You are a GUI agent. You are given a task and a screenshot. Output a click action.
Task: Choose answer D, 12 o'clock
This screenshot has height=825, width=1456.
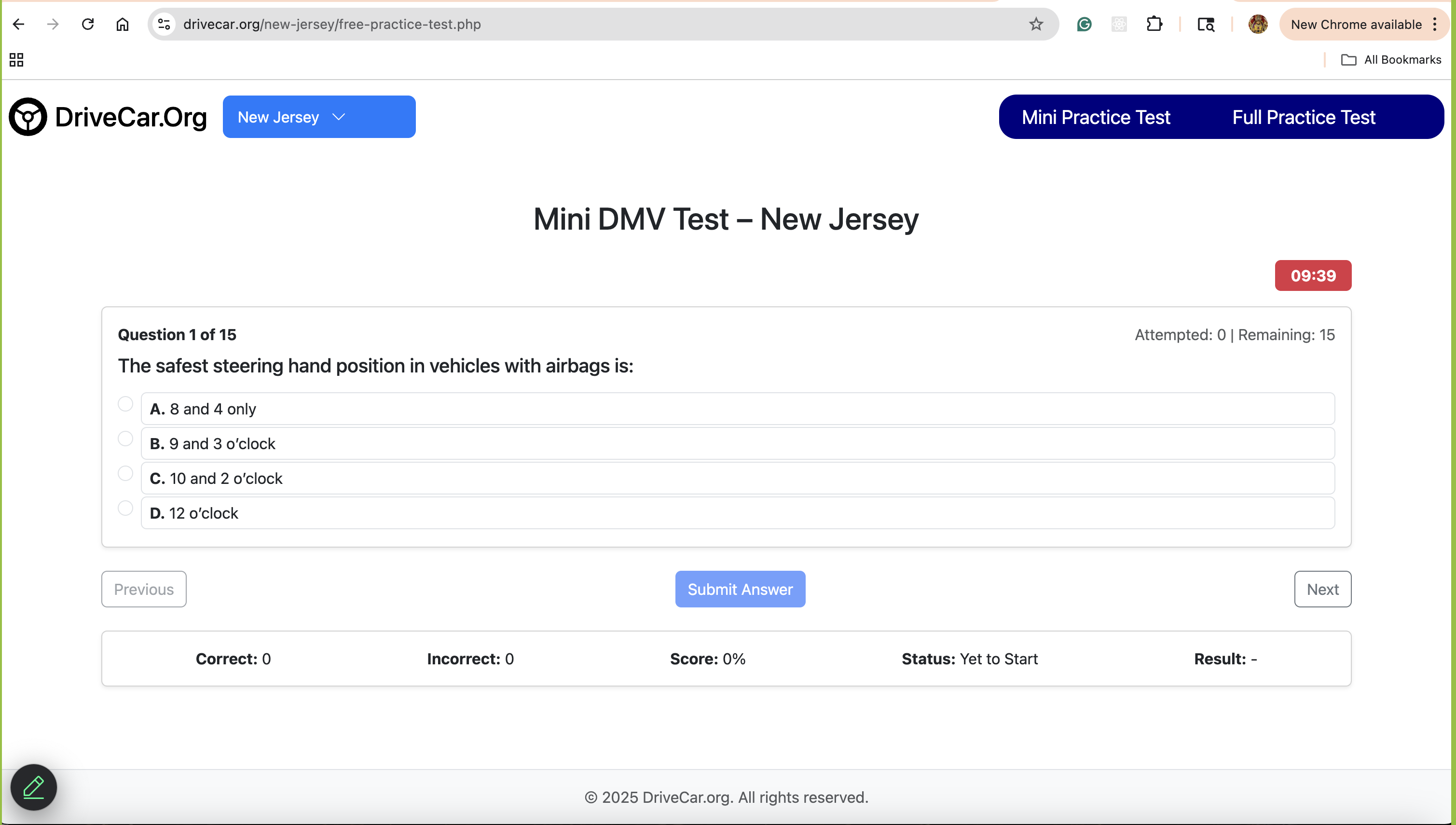[x=125, y=508]
